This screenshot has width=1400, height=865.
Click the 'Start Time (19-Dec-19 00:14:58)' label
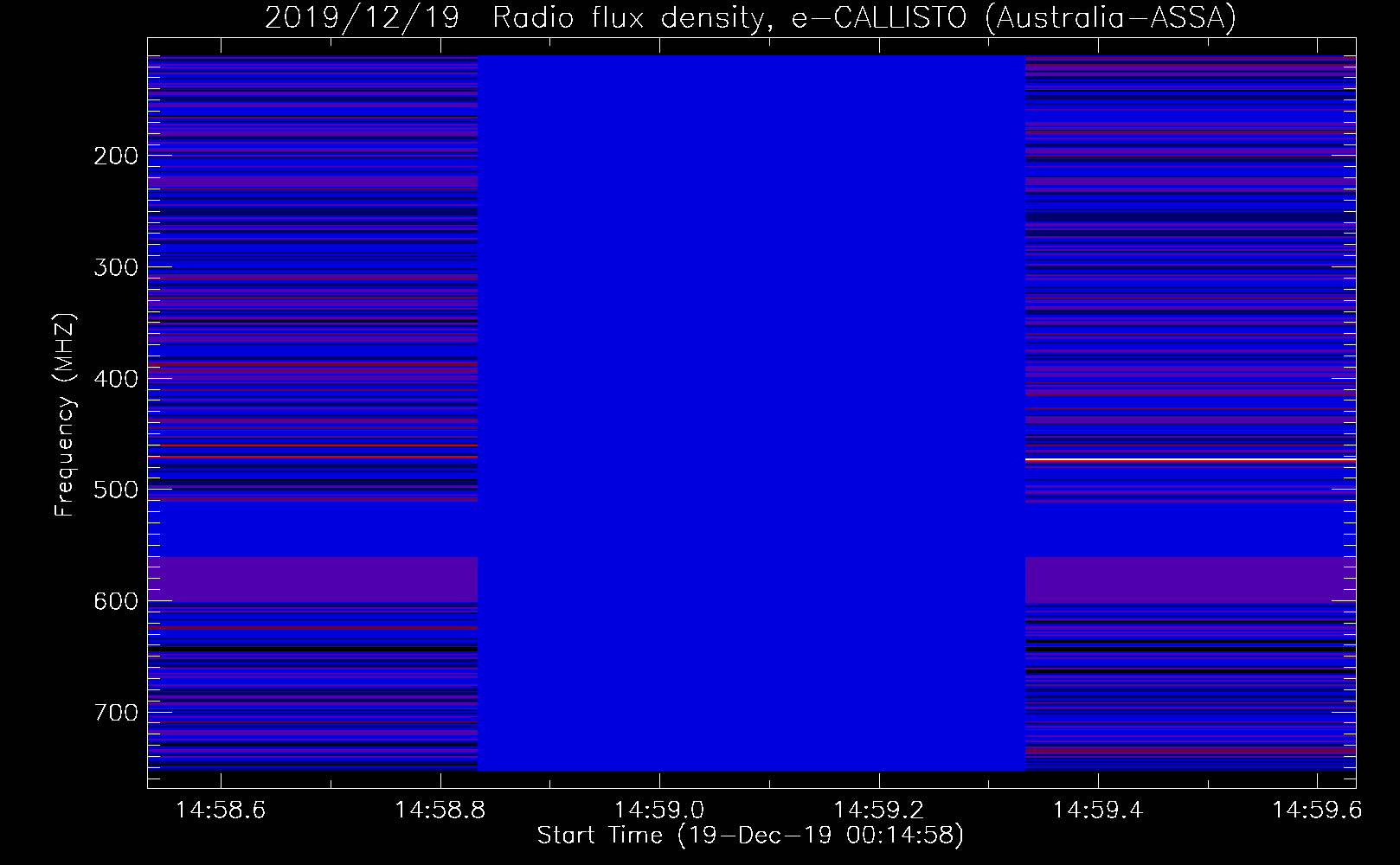tap(750, 836)
